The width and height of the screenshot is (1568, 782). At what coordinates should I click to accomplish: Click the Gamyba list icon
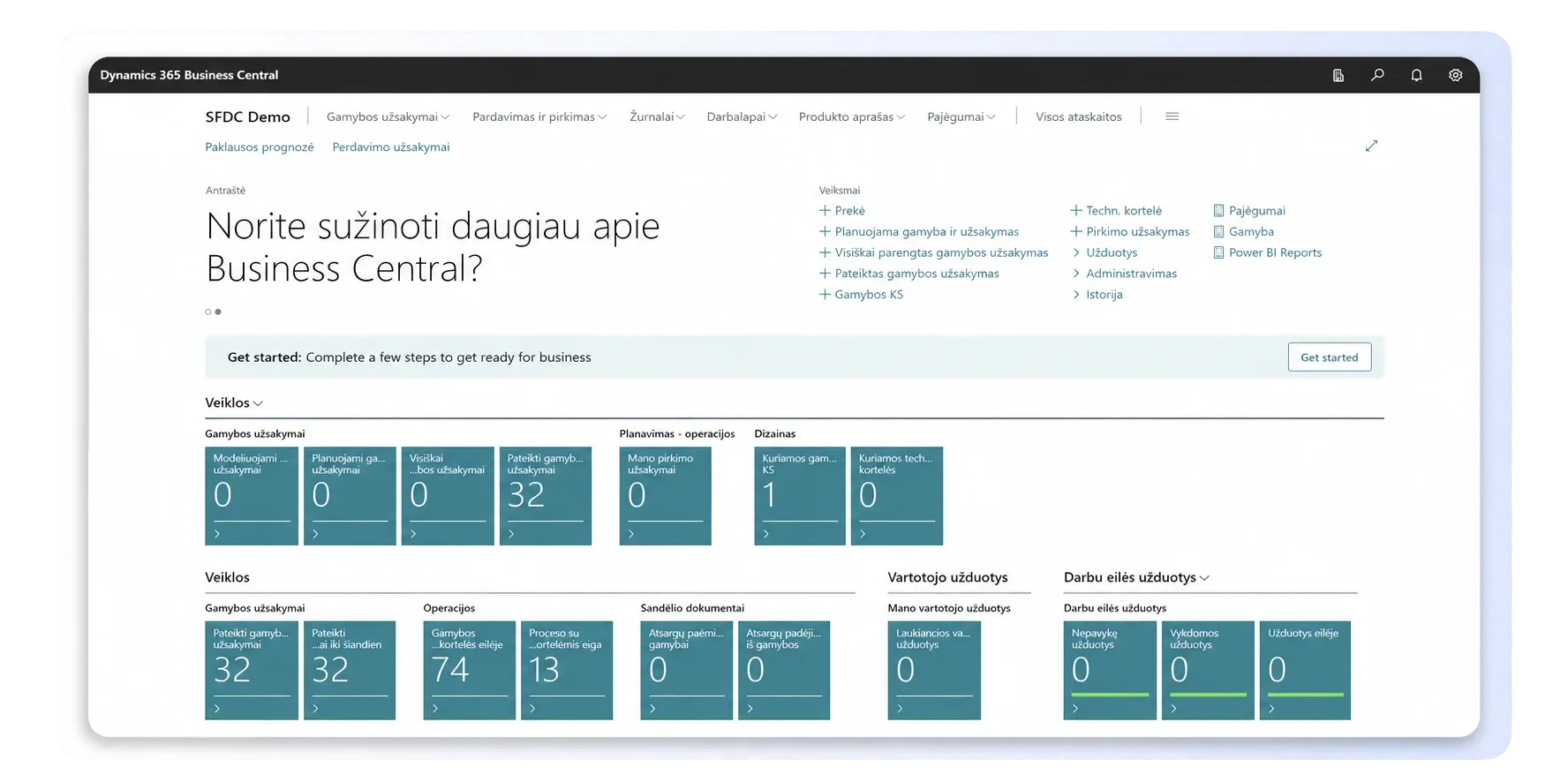1218,232
